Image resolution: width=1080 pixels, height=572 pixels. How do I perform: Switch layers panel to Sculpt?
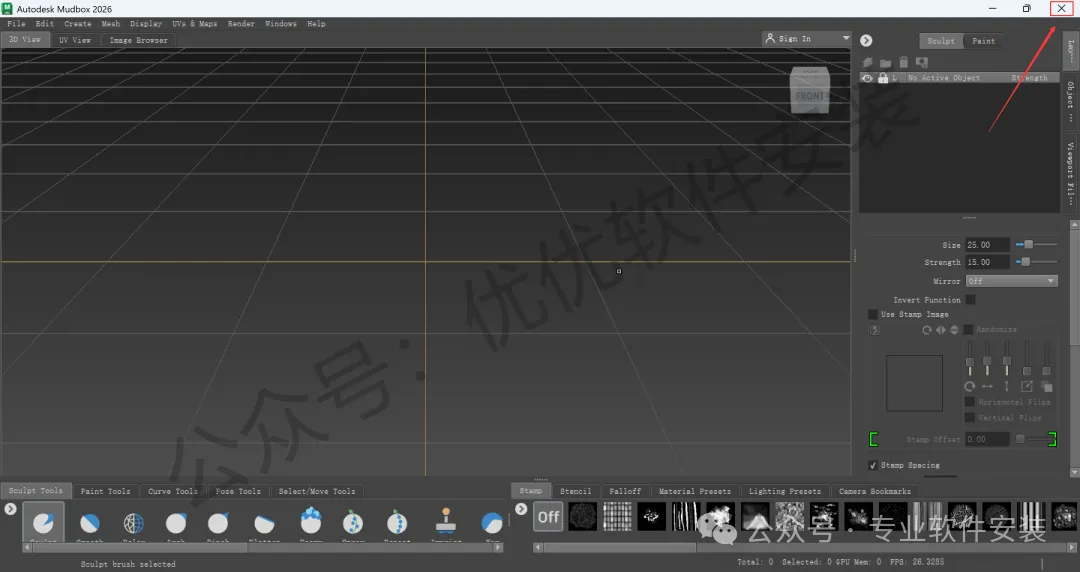point(941,41)
